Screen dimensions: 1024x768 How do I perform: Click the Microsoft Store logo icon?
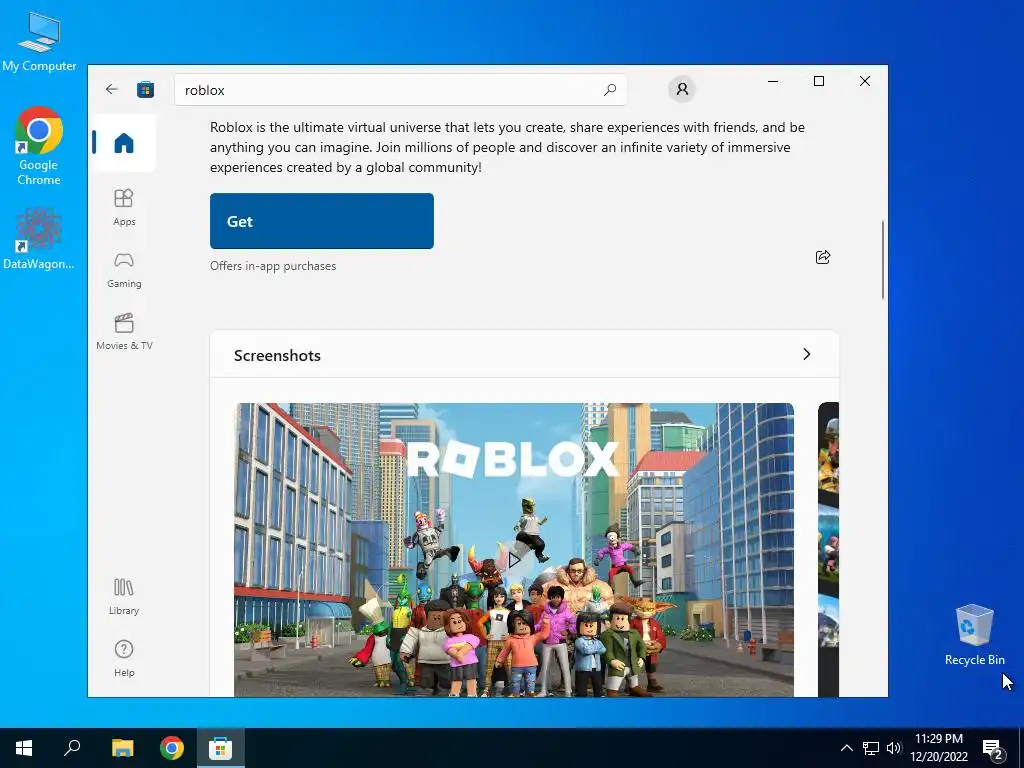(145, 89)
